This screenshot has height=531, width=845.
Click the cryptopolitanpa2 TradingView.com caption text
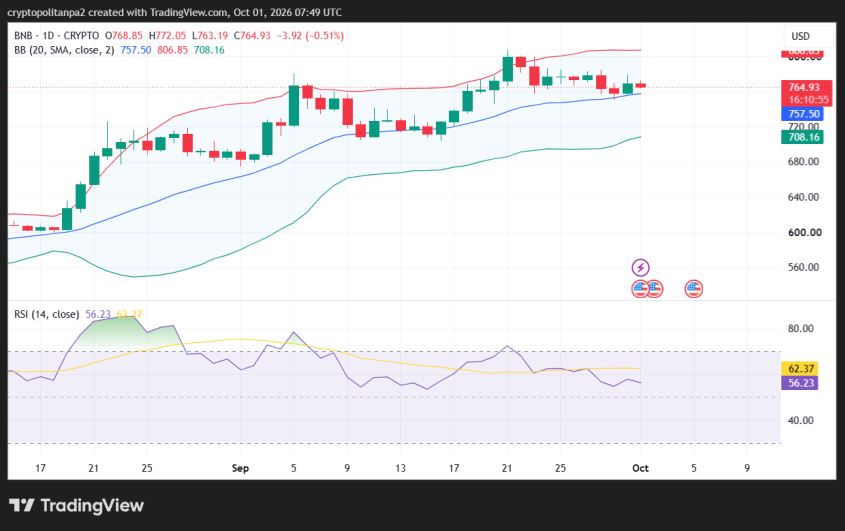(175, 12)
